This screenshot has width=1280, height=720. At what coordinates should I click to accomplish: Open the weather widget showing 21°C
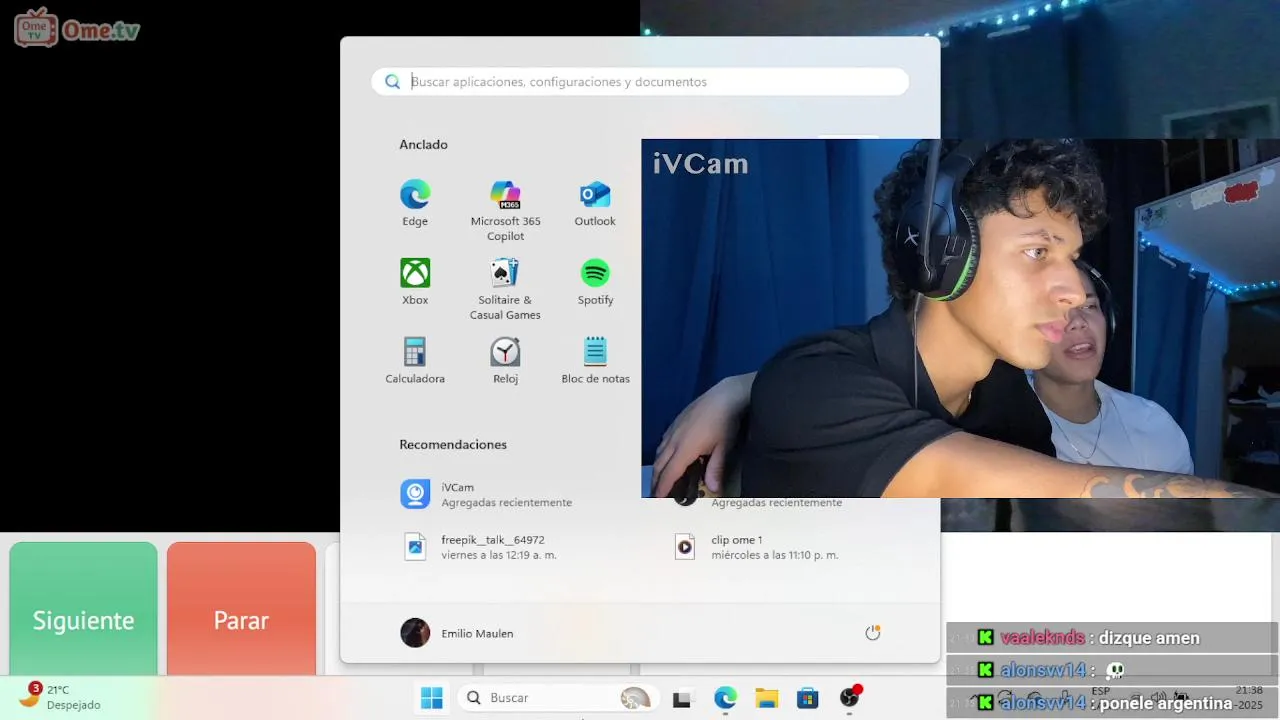click(x=62, y=697)
